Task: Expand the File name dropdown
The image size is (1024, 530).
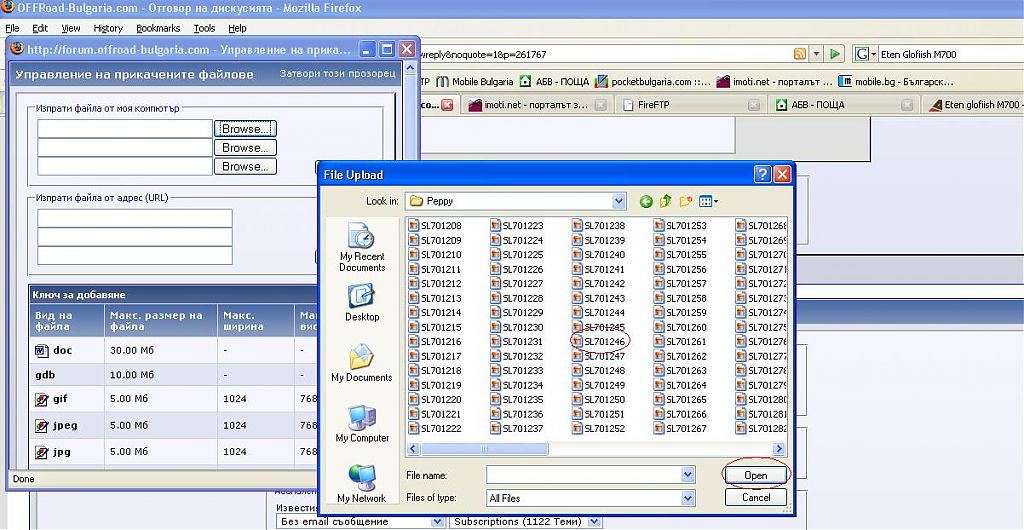Action: point(687,475)
